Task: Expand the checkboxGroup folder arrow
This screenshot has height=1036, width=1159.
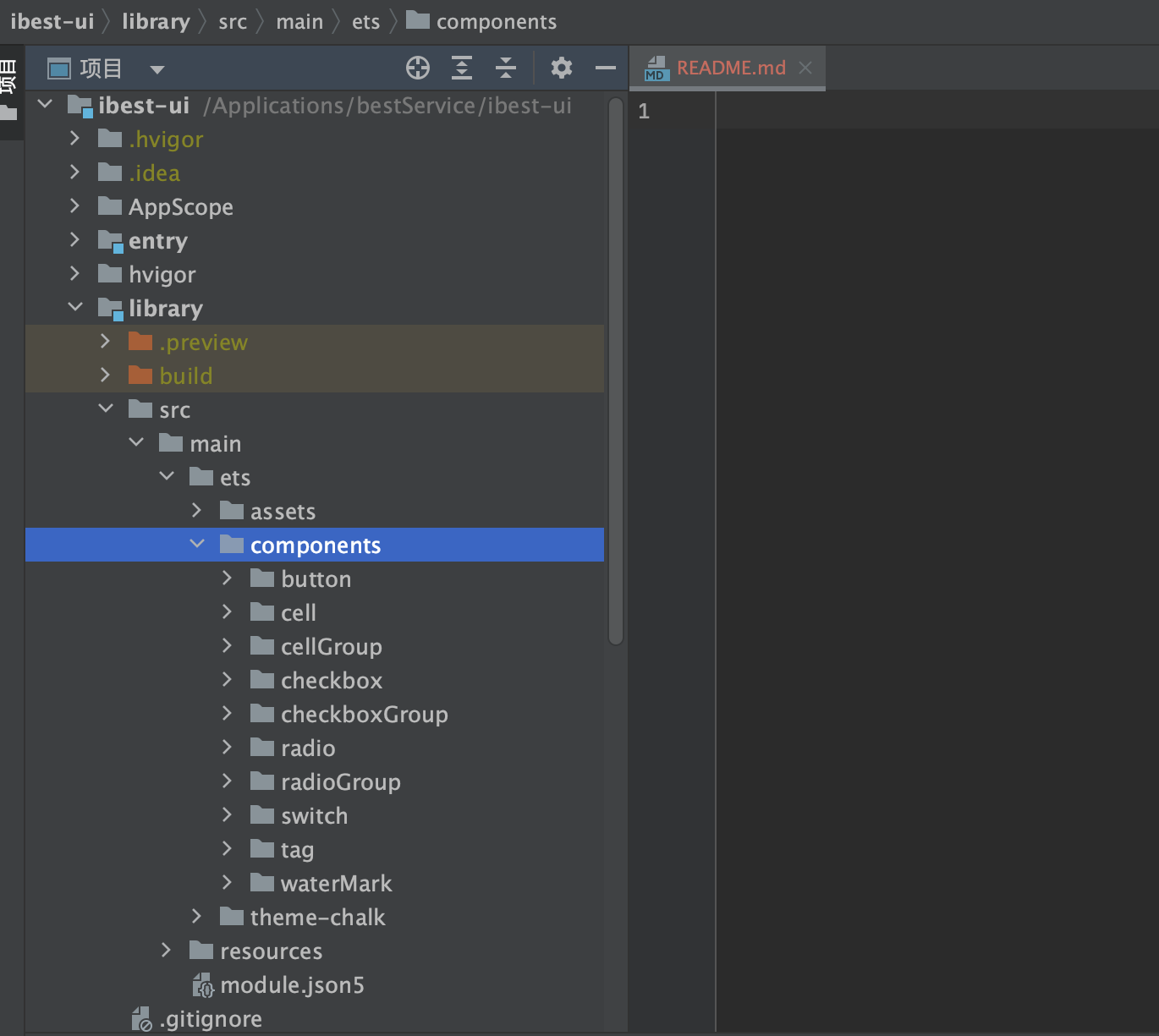Action: coord(227,713)
